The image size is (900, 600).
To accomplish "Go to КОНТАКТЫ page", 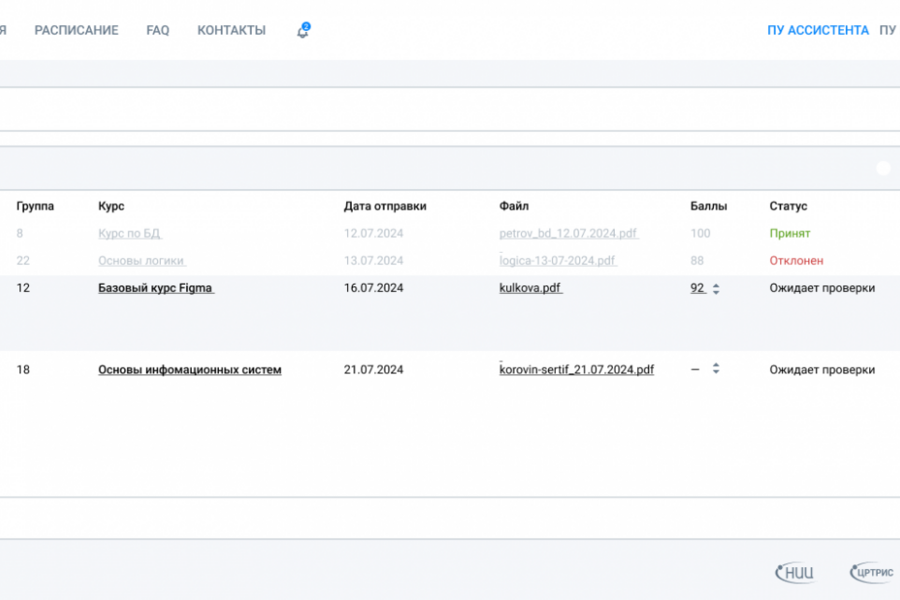I will [x=231, y=30].
